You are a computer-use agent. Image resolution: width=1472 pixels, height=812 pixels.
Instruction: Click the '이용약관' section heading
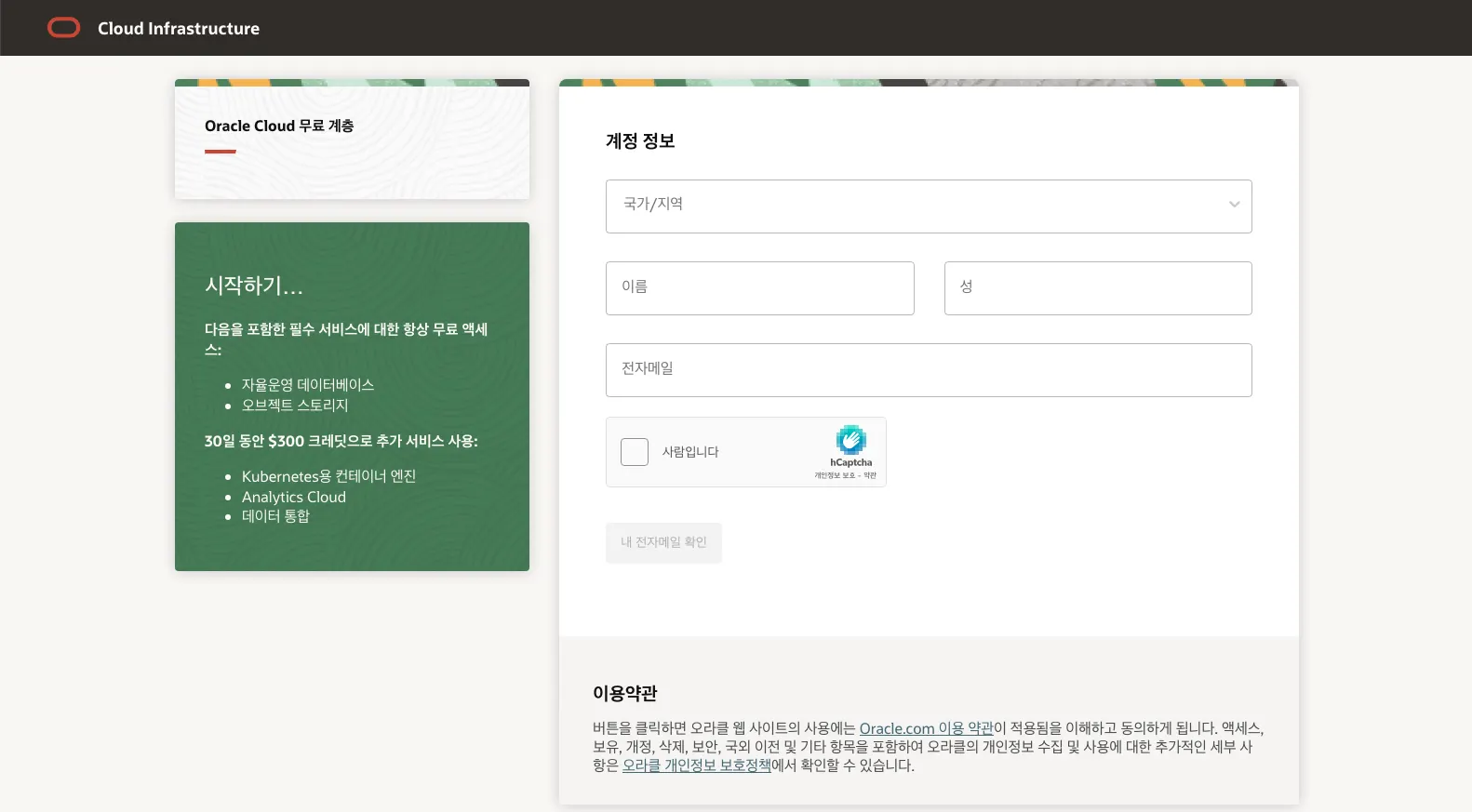click(625, 693)
